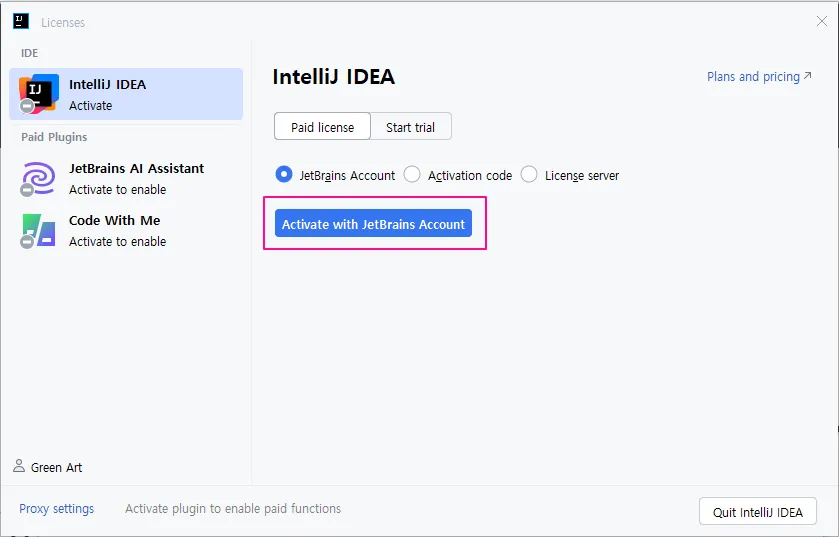Click the Licenses window title text
Image resolution: width=839 pixels, height=537 pixels.
(63, 22)
